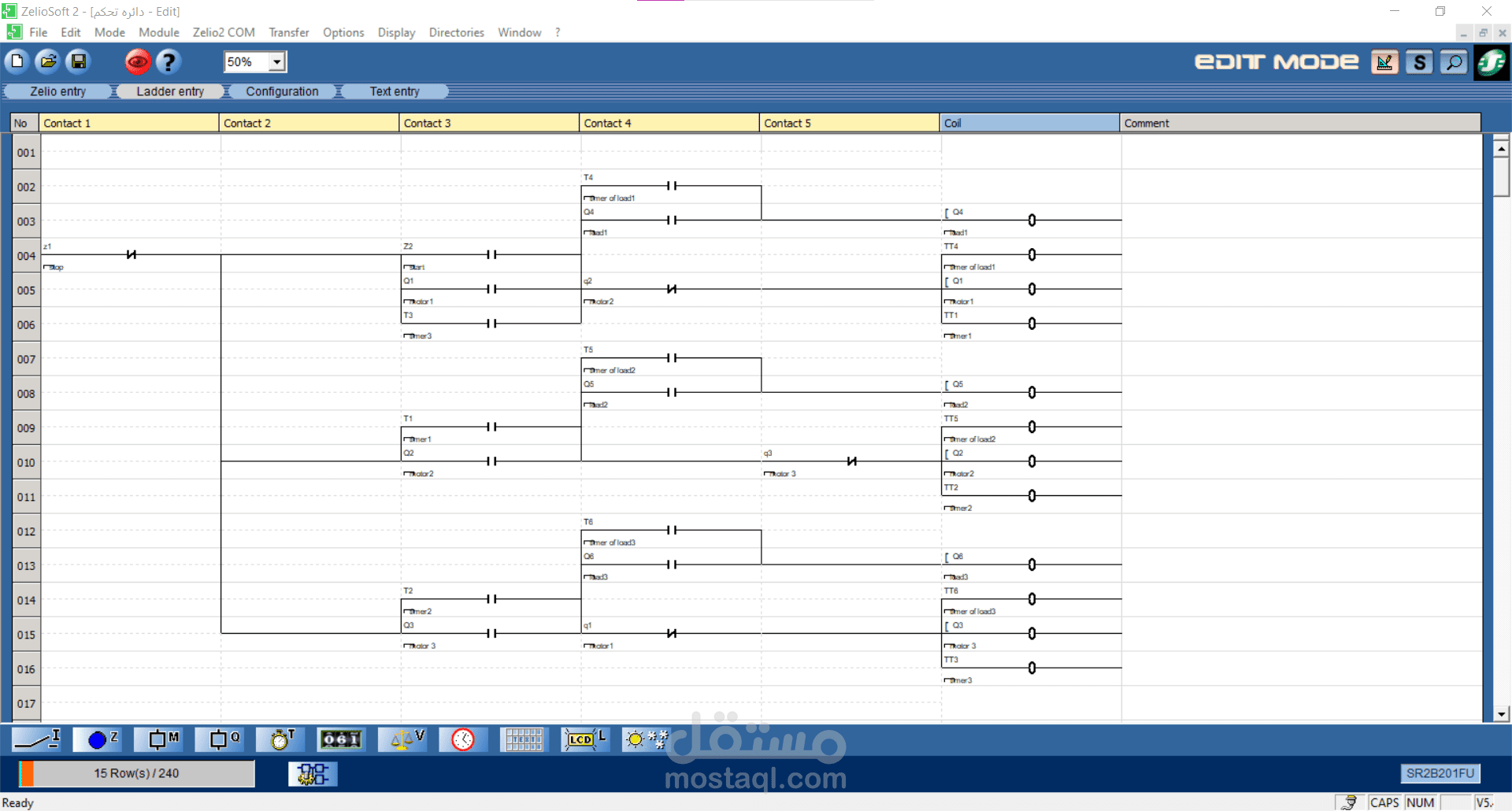Click the Q6 load3 coil

click(x=1032, y=565)
